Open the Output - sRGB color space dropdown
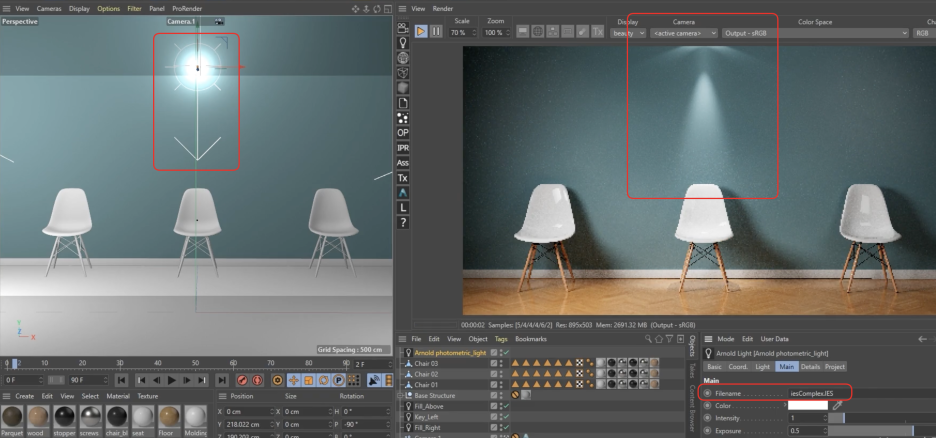Screen dimensions: 936x438 pos(815,33)
